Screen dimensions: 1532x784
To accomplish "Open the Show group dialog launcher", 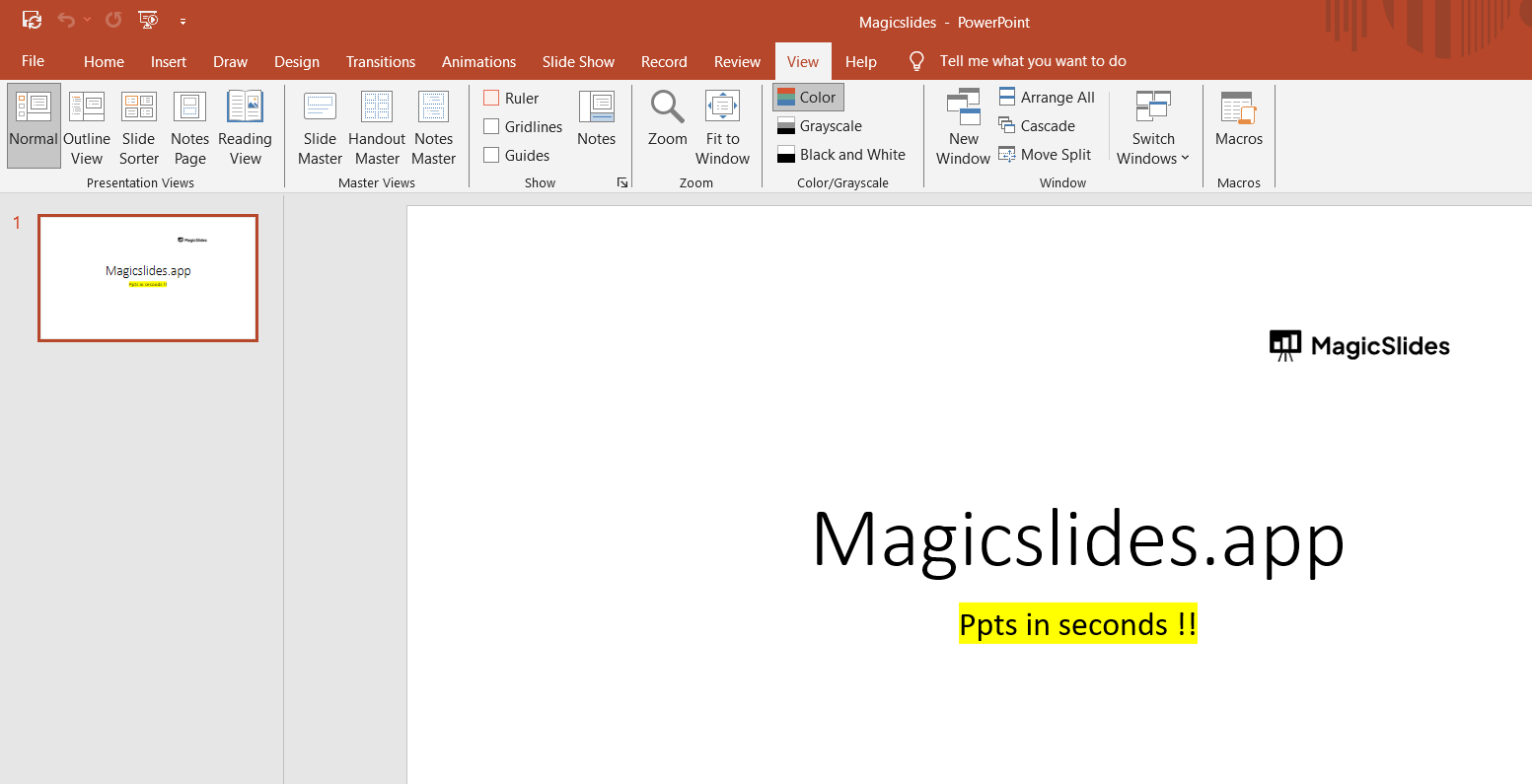I will pos(622,182).
